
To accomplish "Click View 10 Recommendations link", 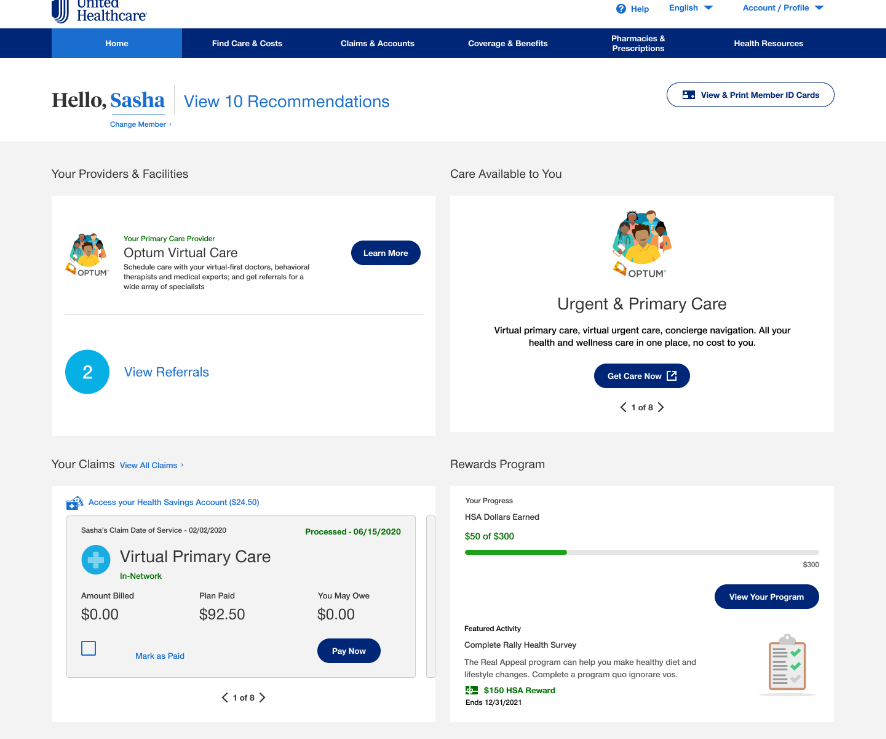I will pos(286,102).
